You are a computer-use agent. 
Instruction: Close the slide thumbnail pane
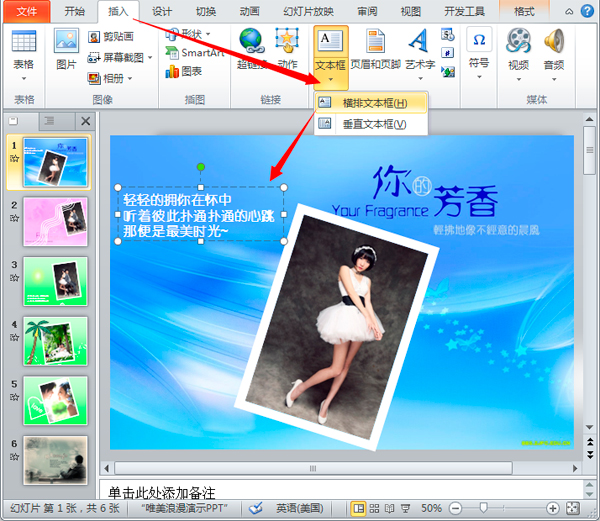(86, 121)
